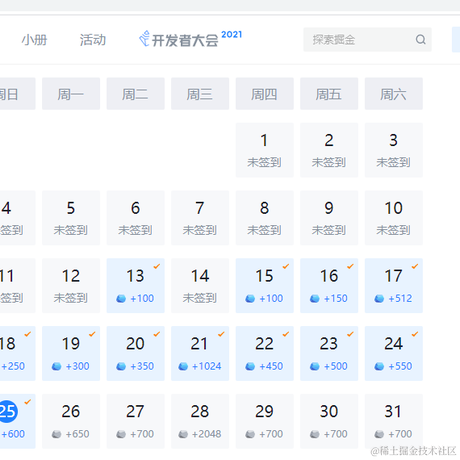Click the 周一 weekday header
The image size is (460, 460).
click(x=71, y=94)
